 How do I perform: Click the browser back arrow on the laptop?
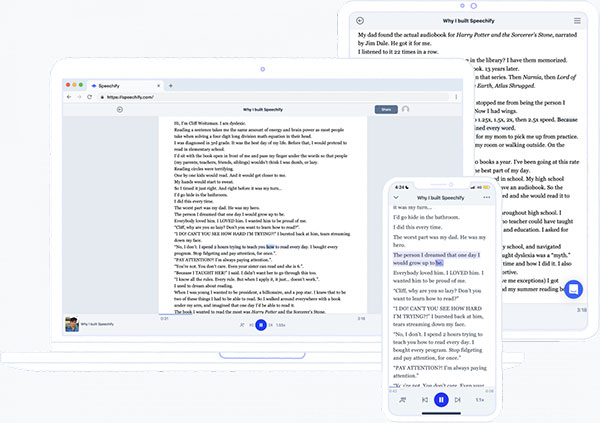click(x=69, y=97)
